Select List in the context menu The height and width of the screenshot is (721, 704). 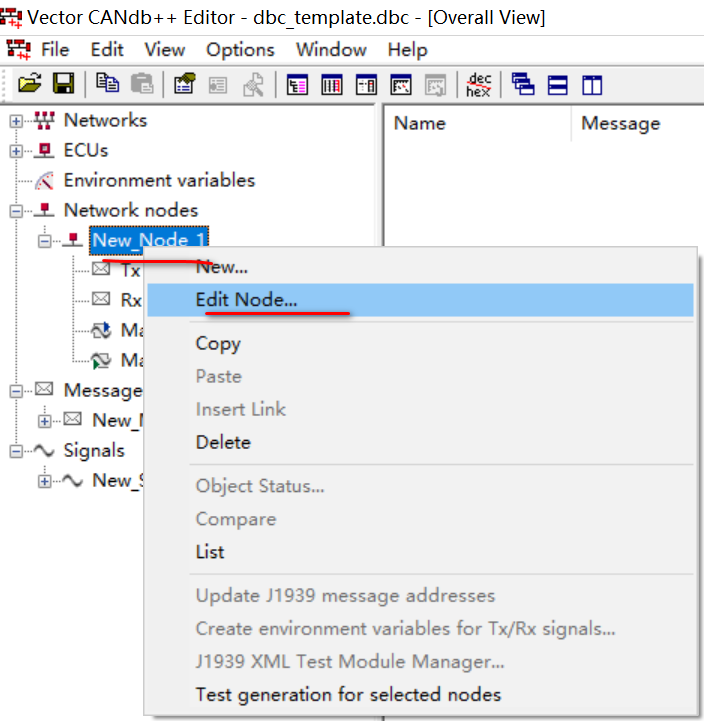pos(420,552)
